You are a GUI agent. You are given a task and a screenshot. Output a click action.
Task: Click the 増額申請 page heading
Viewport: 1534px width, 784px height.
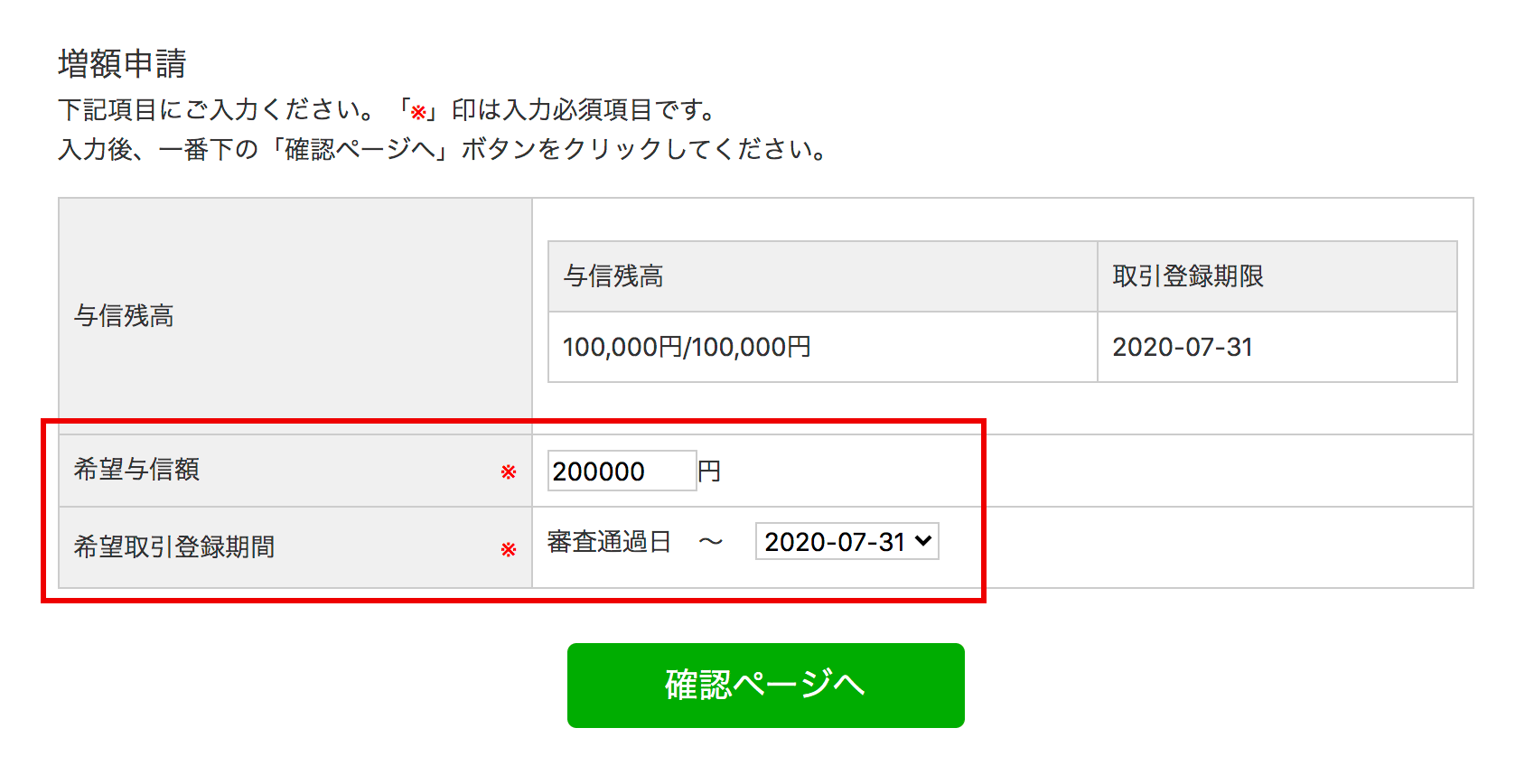[x=122, y=64]
